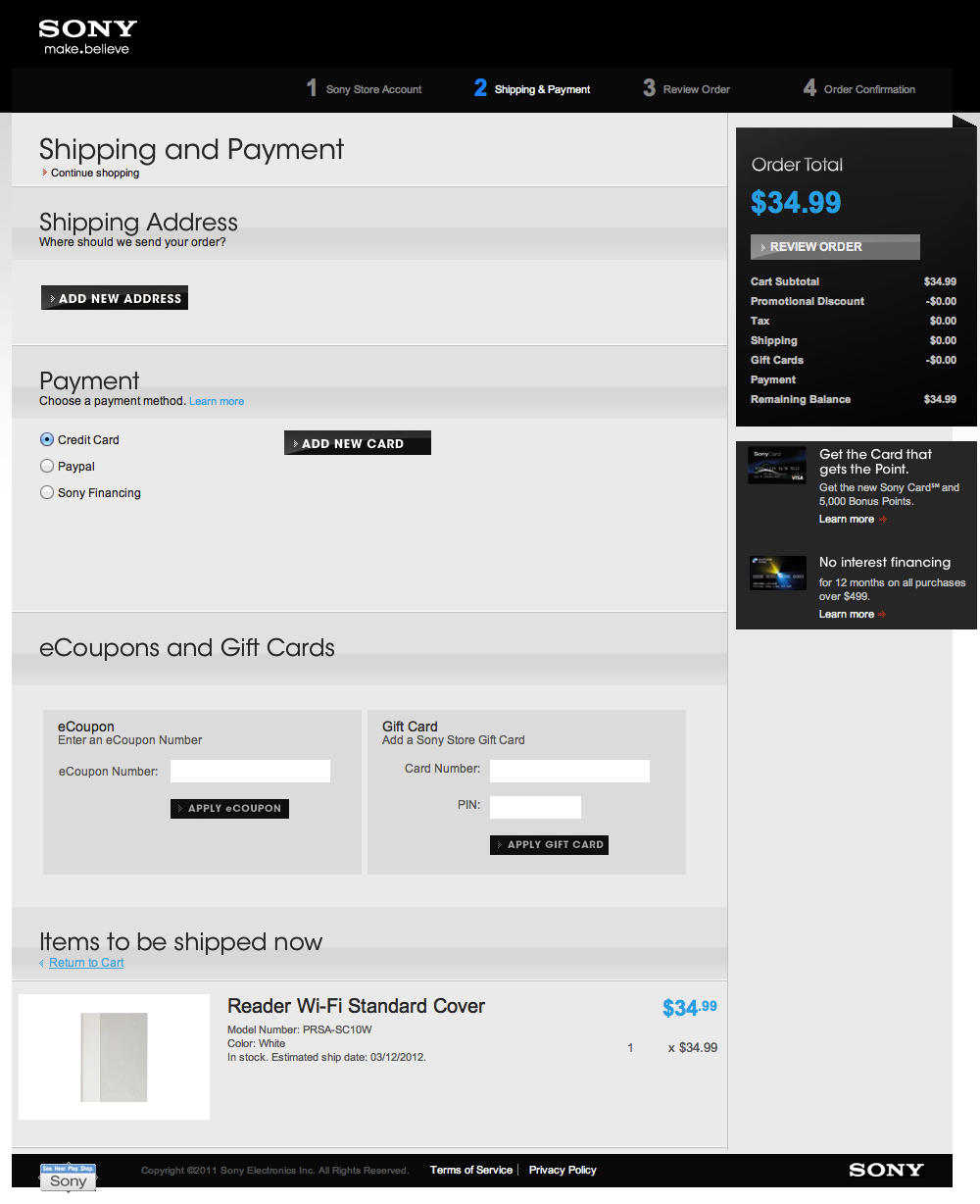Click ADD NEW CARD
980x1204 pixels.
tap(357, 442)
